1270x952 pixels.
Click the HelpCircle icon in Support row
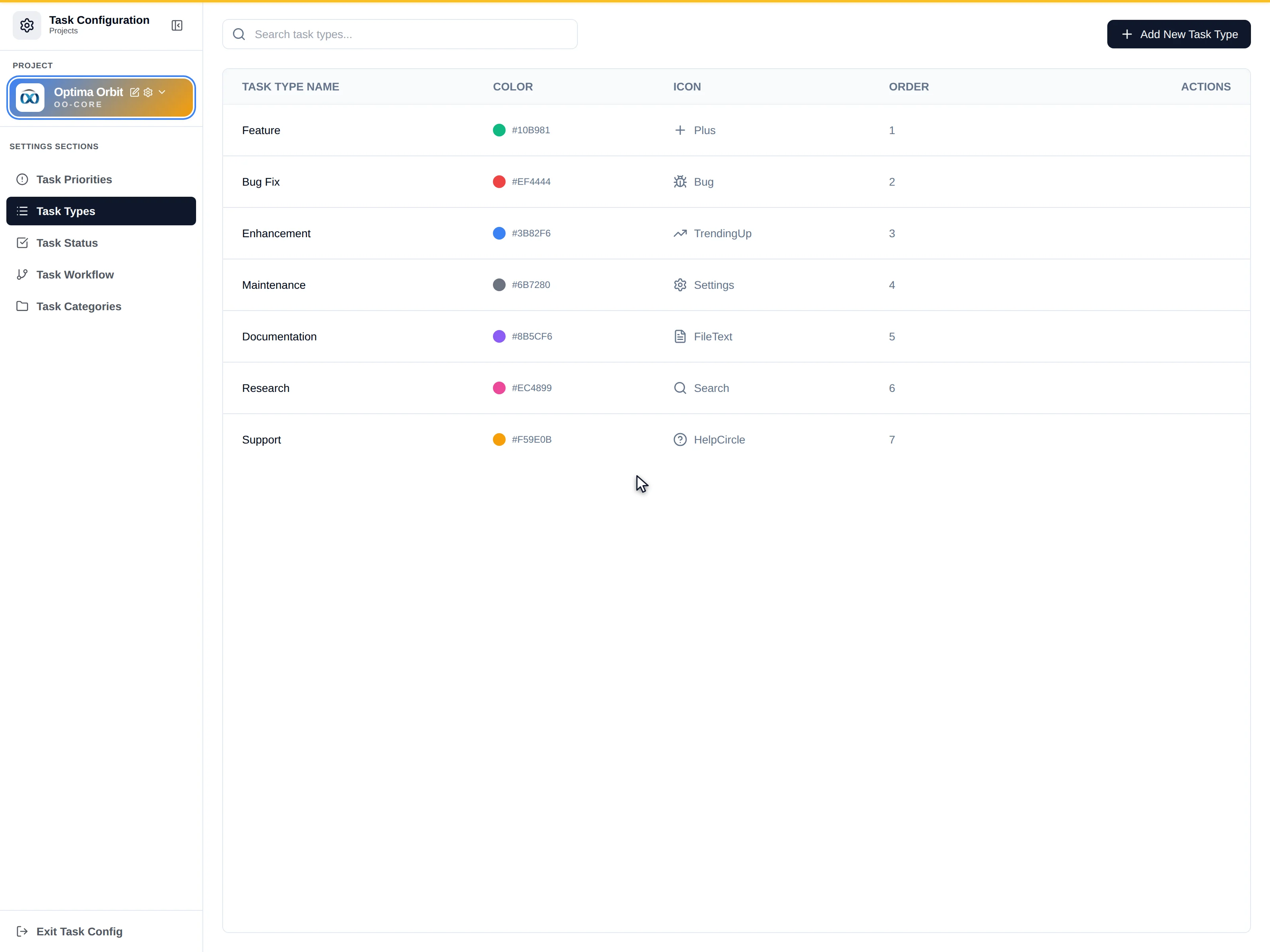pos(680,440)
